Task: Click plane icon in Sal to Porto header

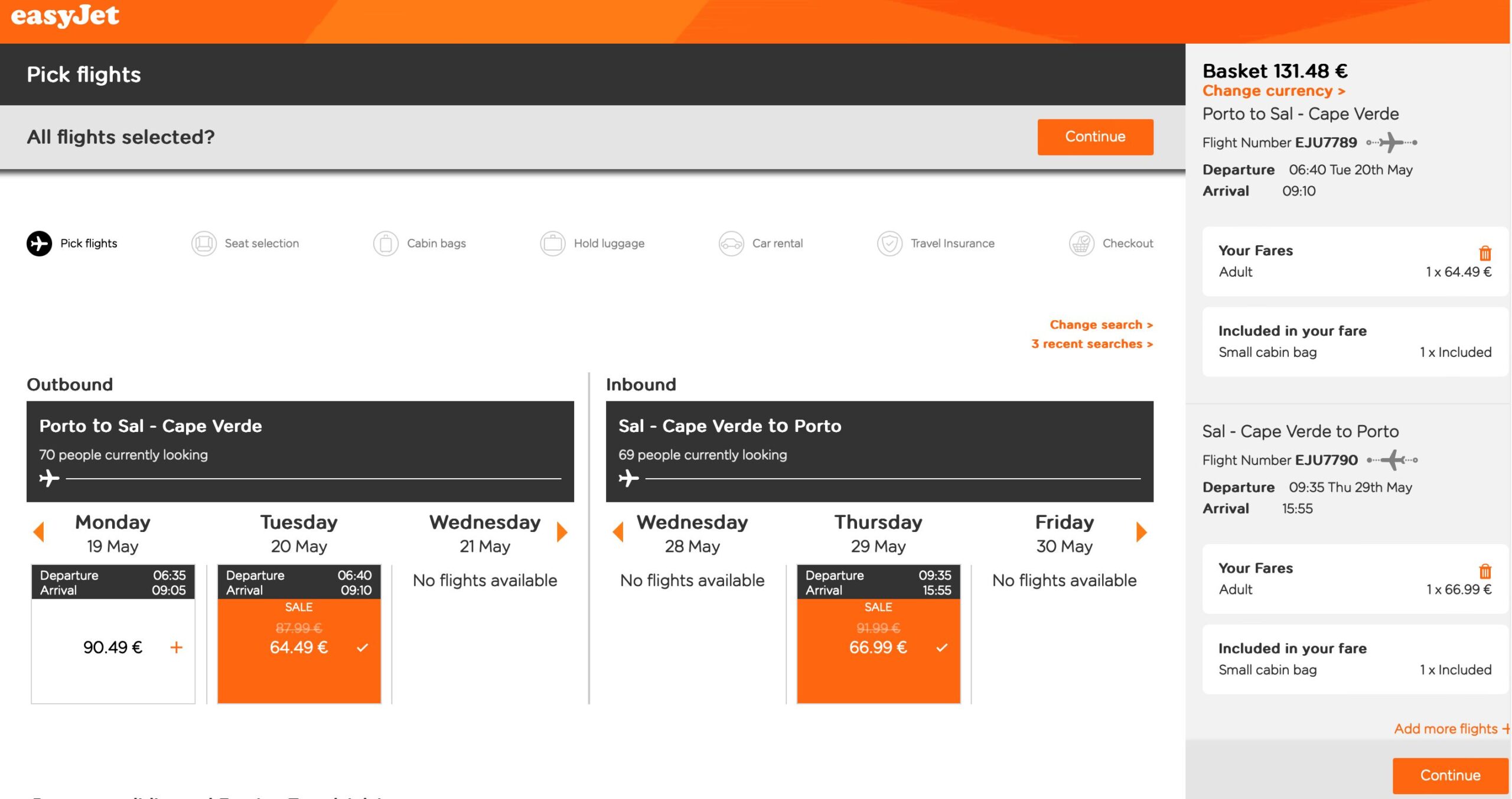Action: [x=629, y=478]
